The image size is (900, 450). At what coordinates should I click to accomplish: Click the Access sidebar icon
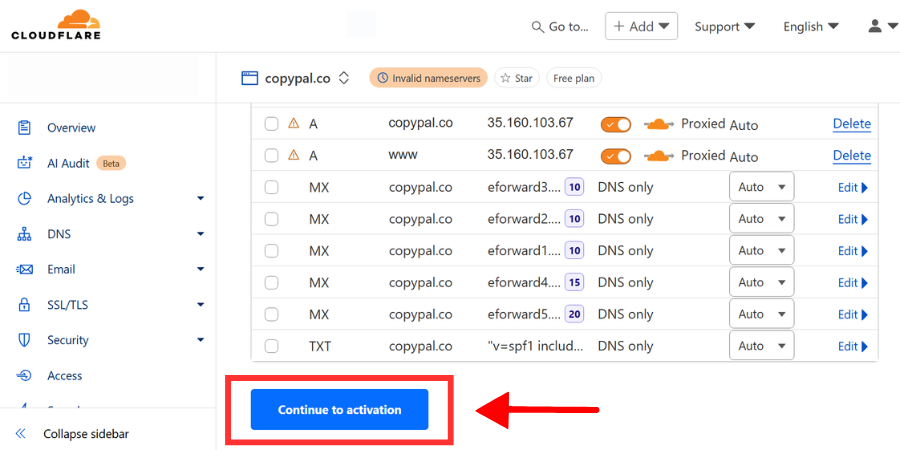24,375
